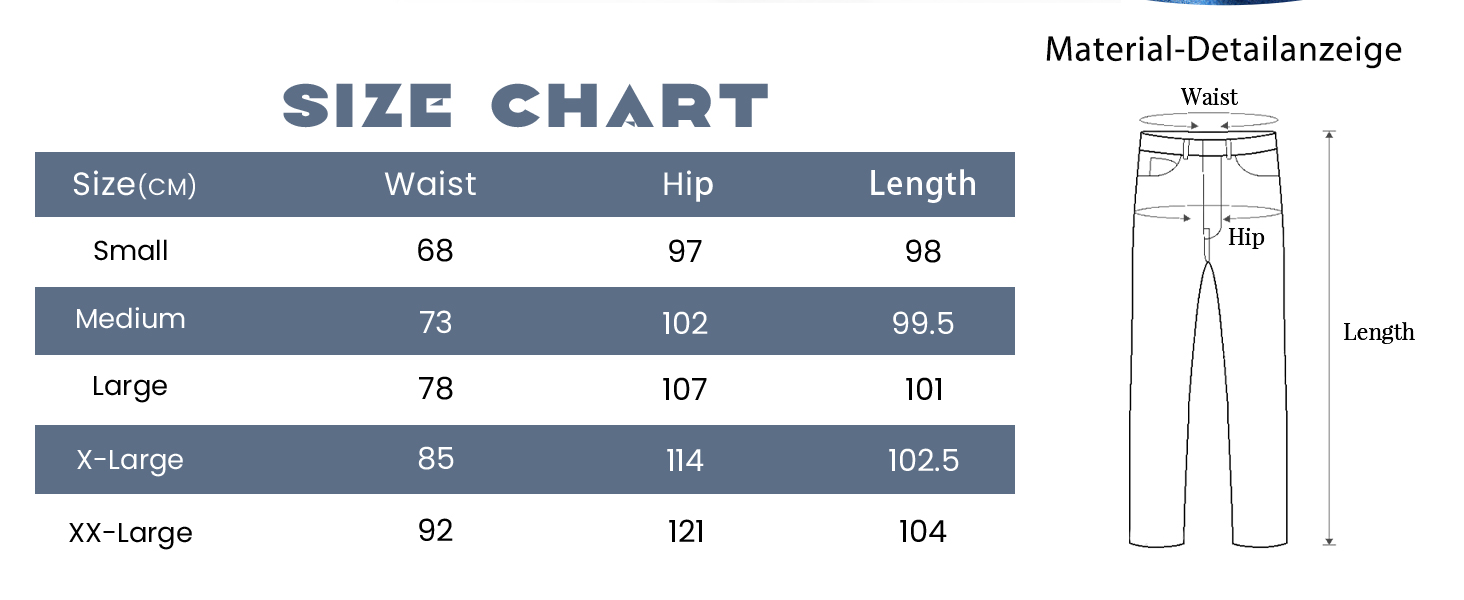Click the hip value 114 for X-Large
The width and height of the screenshot is (1464, 600).
point(685,460)
